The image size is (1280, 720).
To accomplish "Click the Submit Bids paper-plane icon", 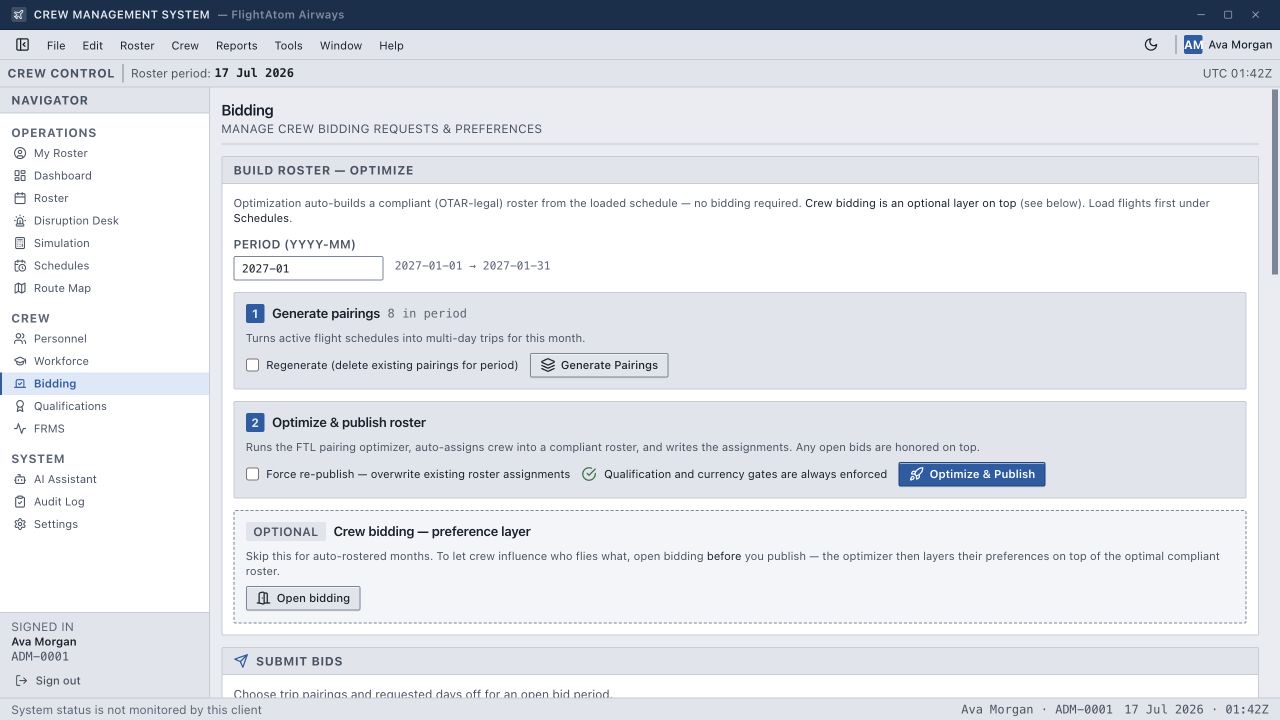I will click(241, 661).
